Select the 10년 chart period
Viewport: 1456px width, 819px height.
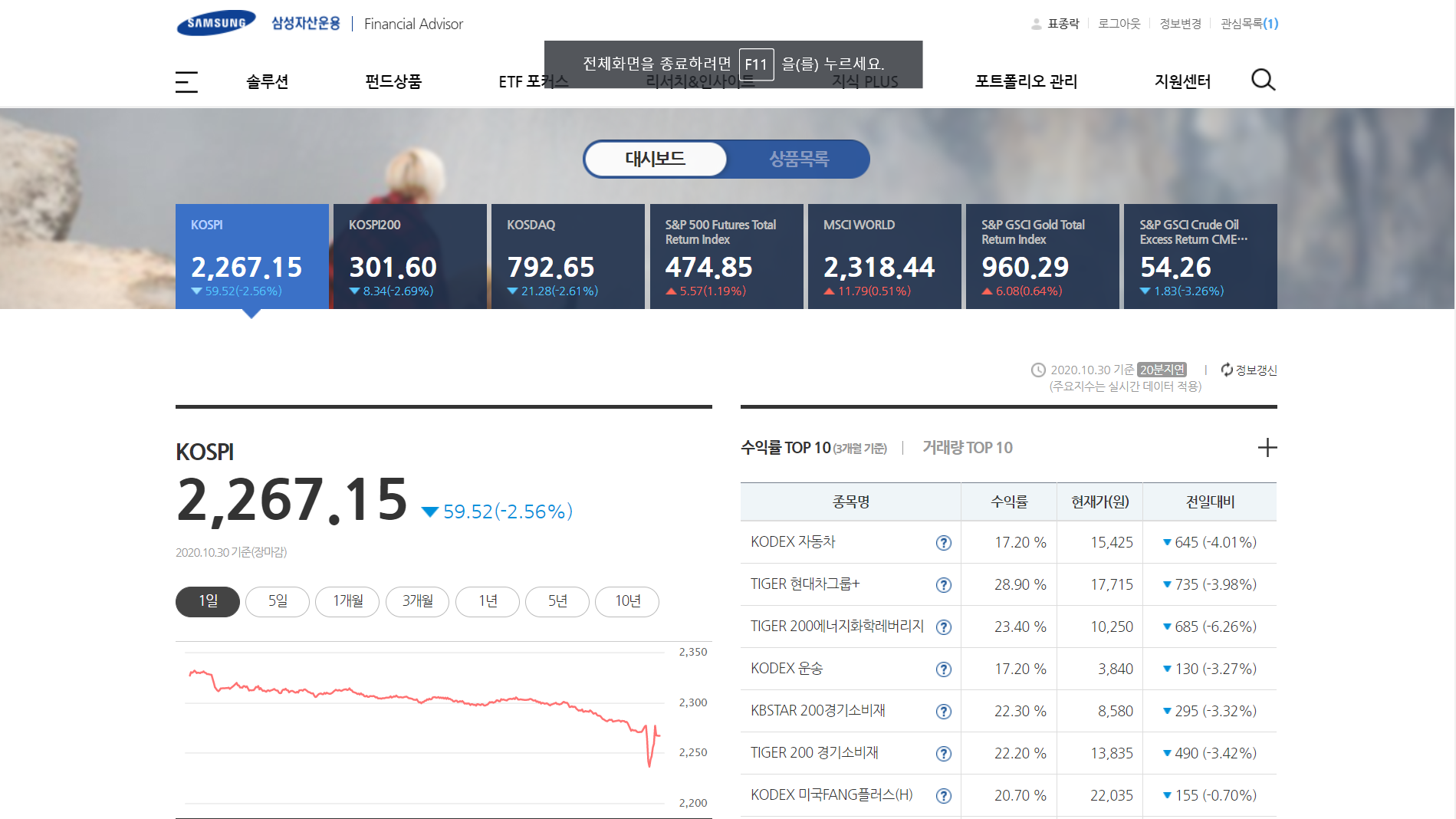pos(627,601)
